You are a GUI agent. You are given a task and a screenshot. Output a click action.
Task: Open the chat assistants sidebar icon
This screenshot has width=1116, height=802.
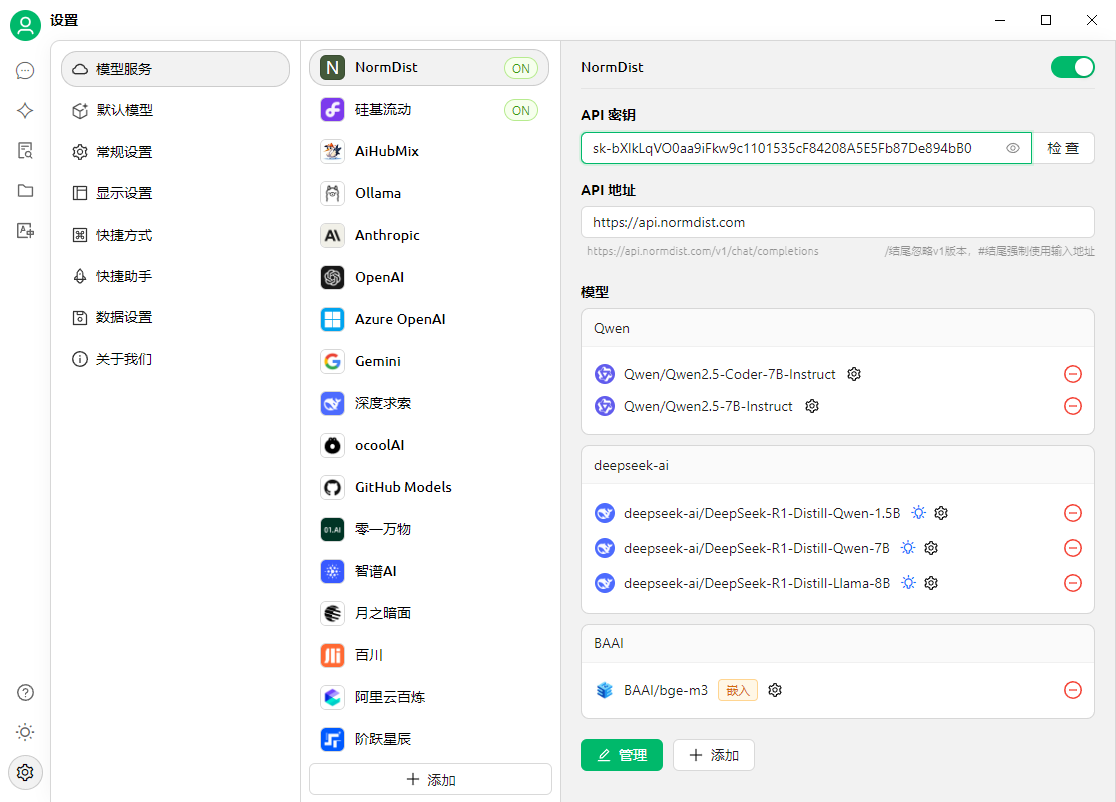pyautogui.click(x=25, y=70)
